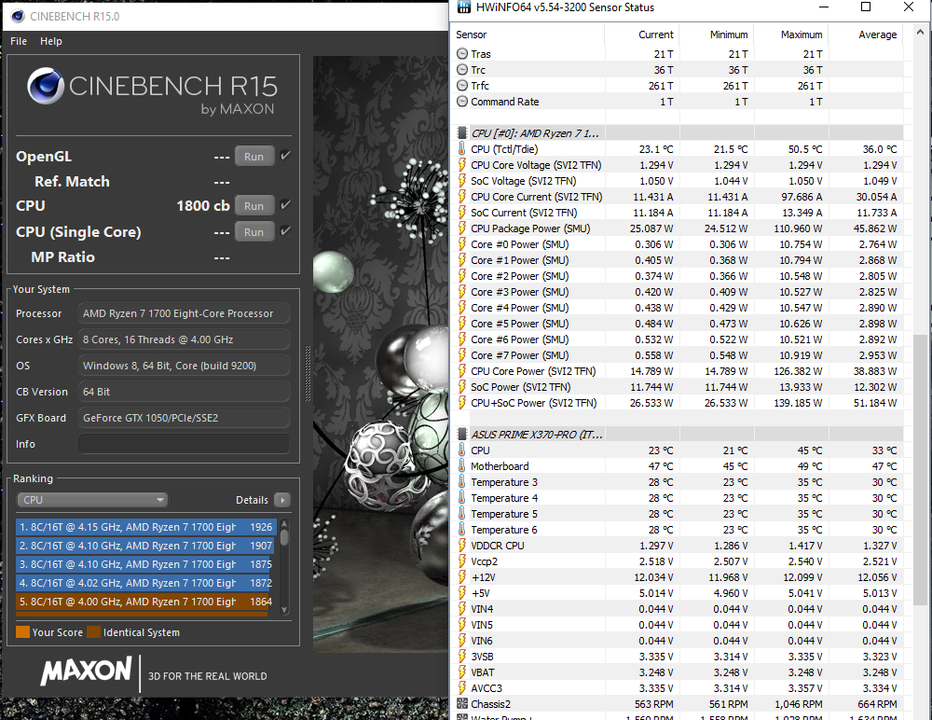Click the lightning icon for SoC Voltage
Screen dimensions: 932x720
pyautogui.click(x=462, y=181)
